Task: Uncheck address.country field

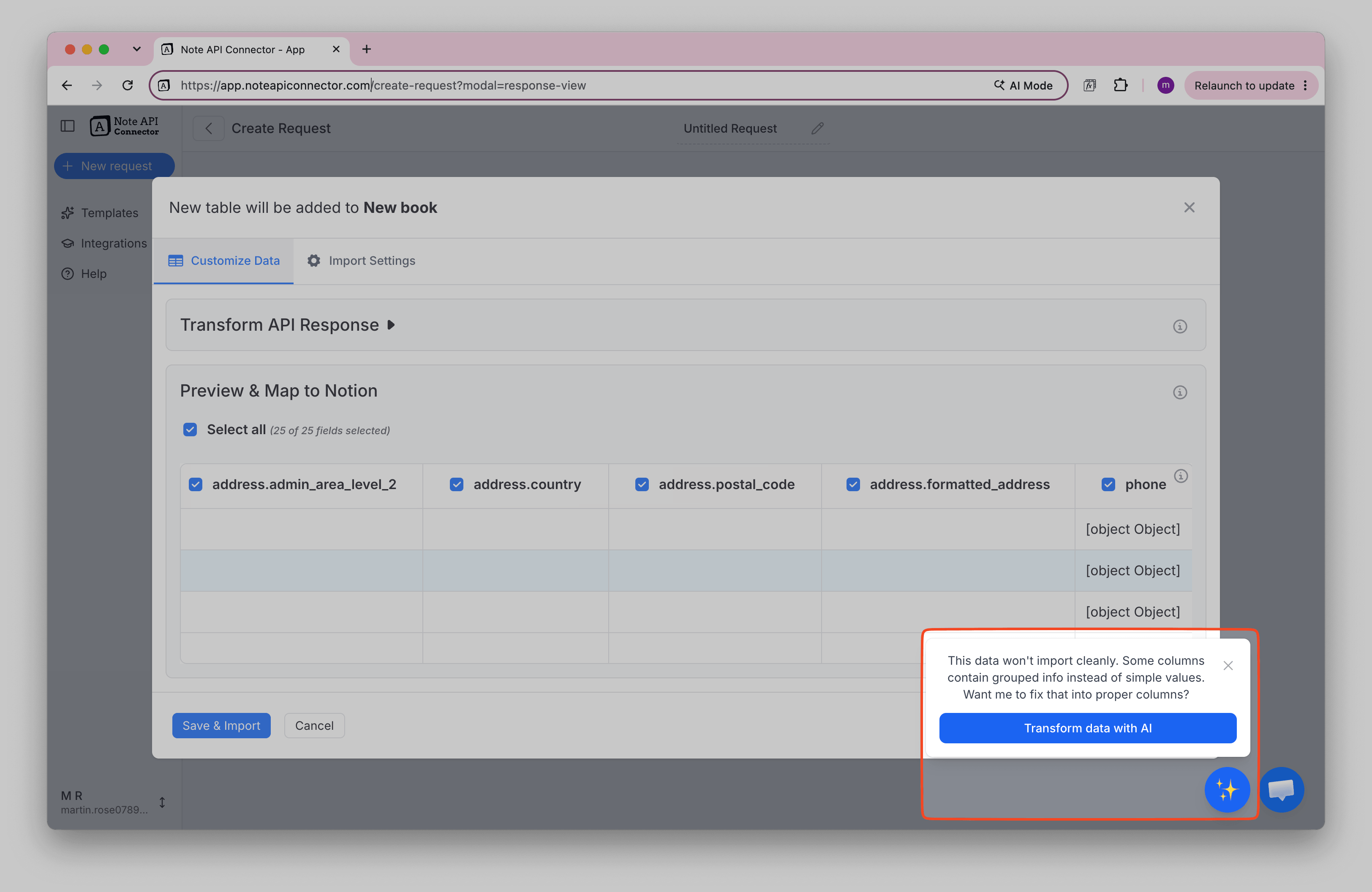Action: tap(457, 484)
